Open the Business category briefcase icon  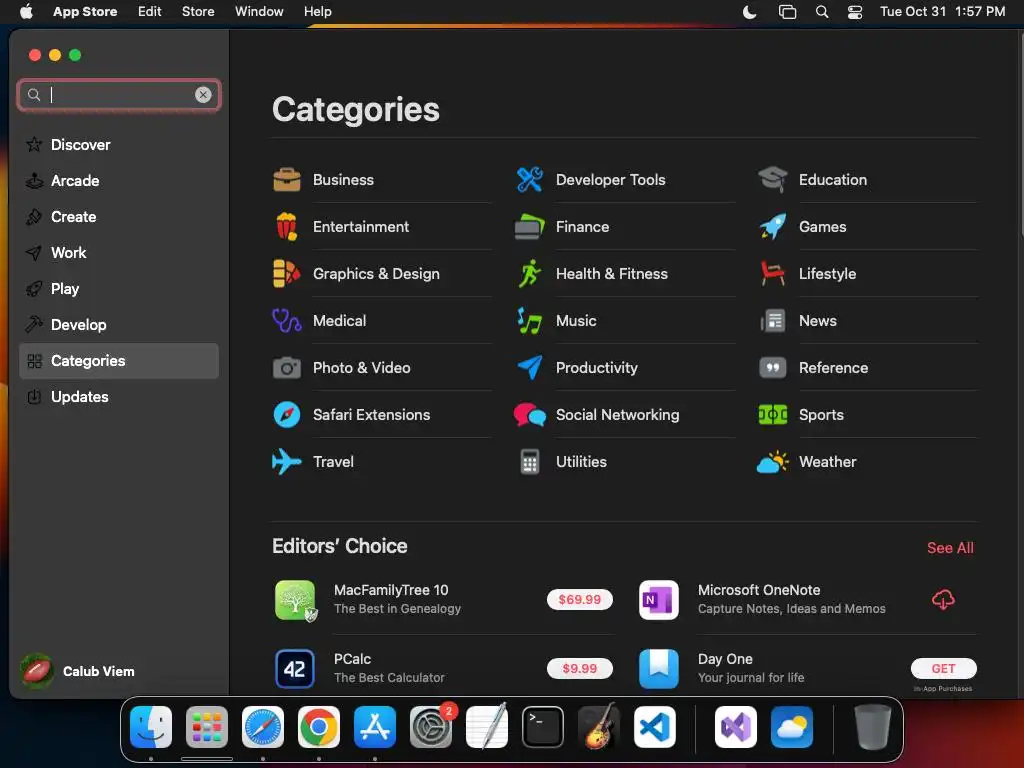[x=287, y=180]
